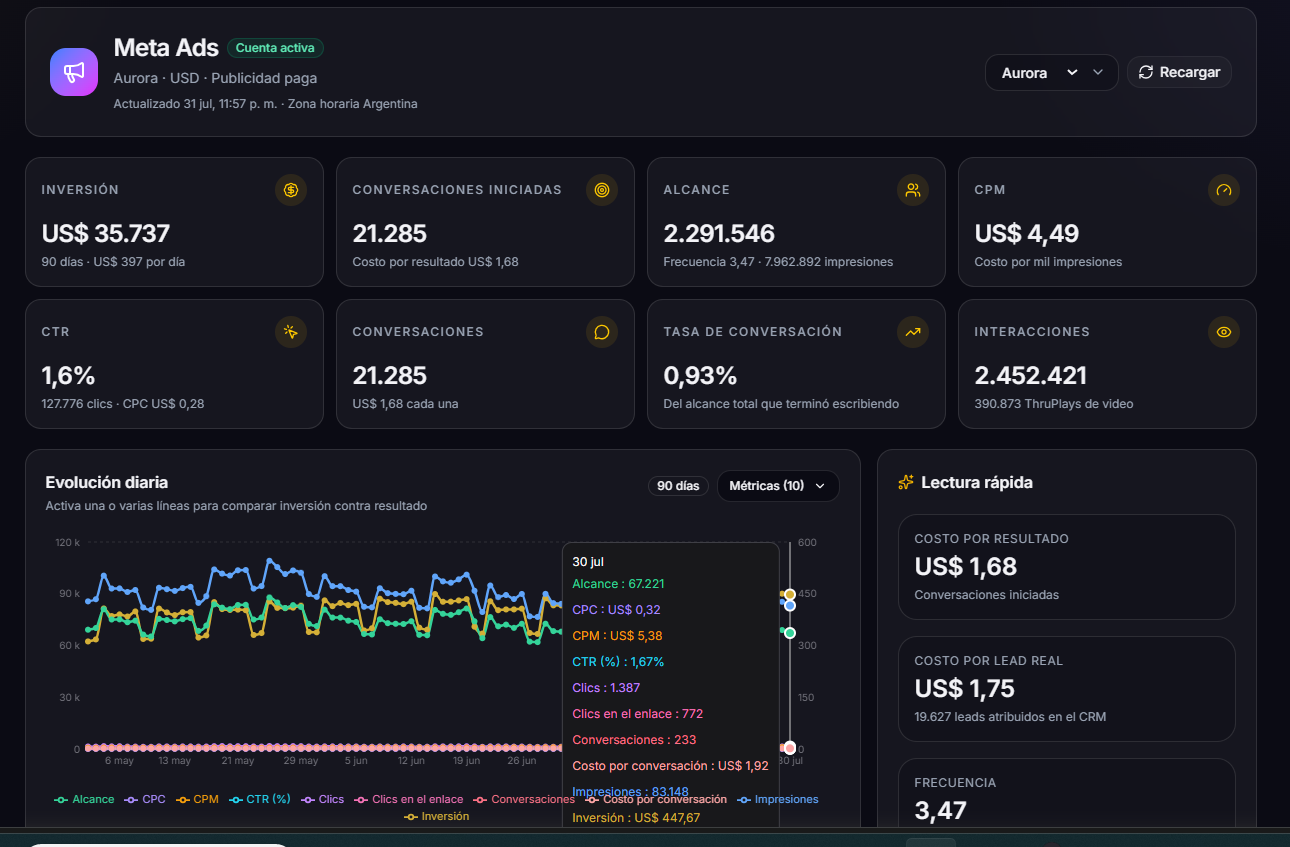The image size is (1290, 847).
Task: Click the dollar coin icon in Inversión card
Action: pos(291,190)
